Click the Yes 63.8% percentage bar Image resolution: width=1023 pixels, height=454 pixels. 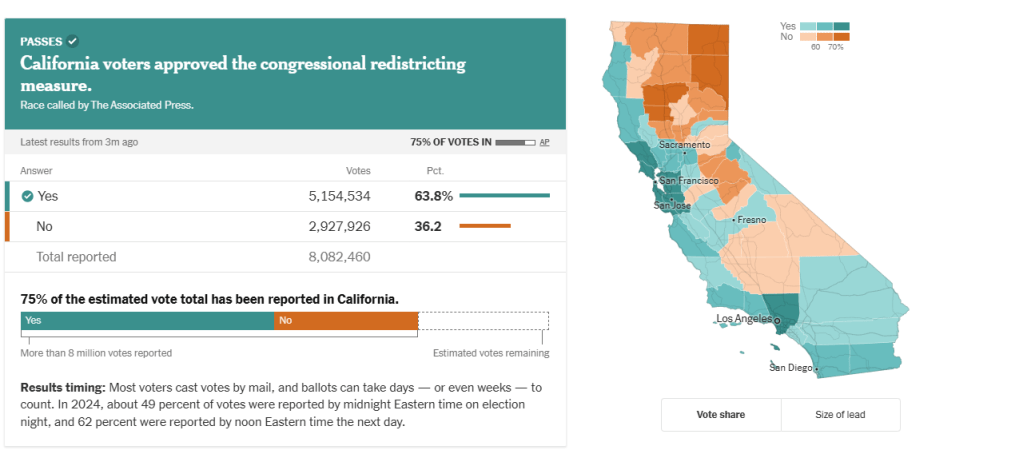pos(505,196)
